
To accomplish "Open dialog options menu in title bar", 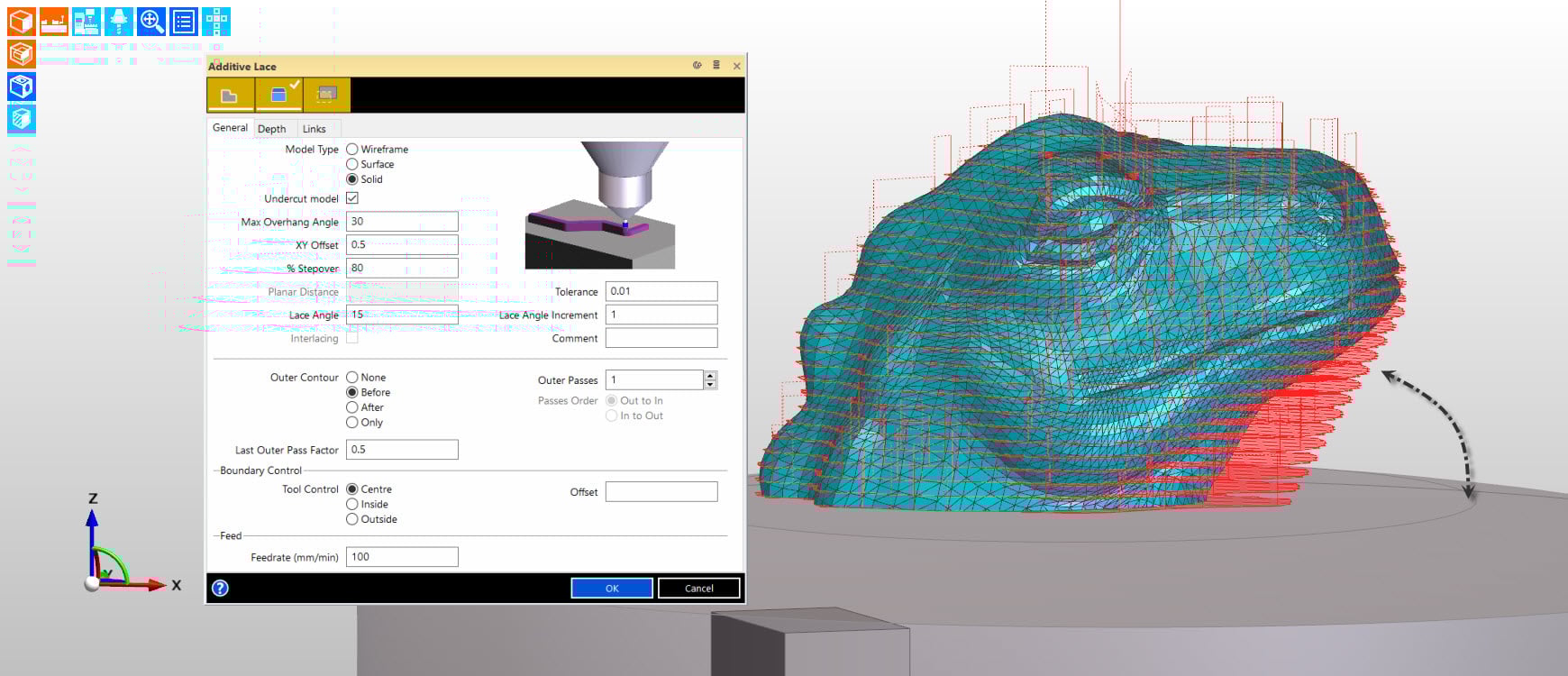I will [x=716, y=66].
